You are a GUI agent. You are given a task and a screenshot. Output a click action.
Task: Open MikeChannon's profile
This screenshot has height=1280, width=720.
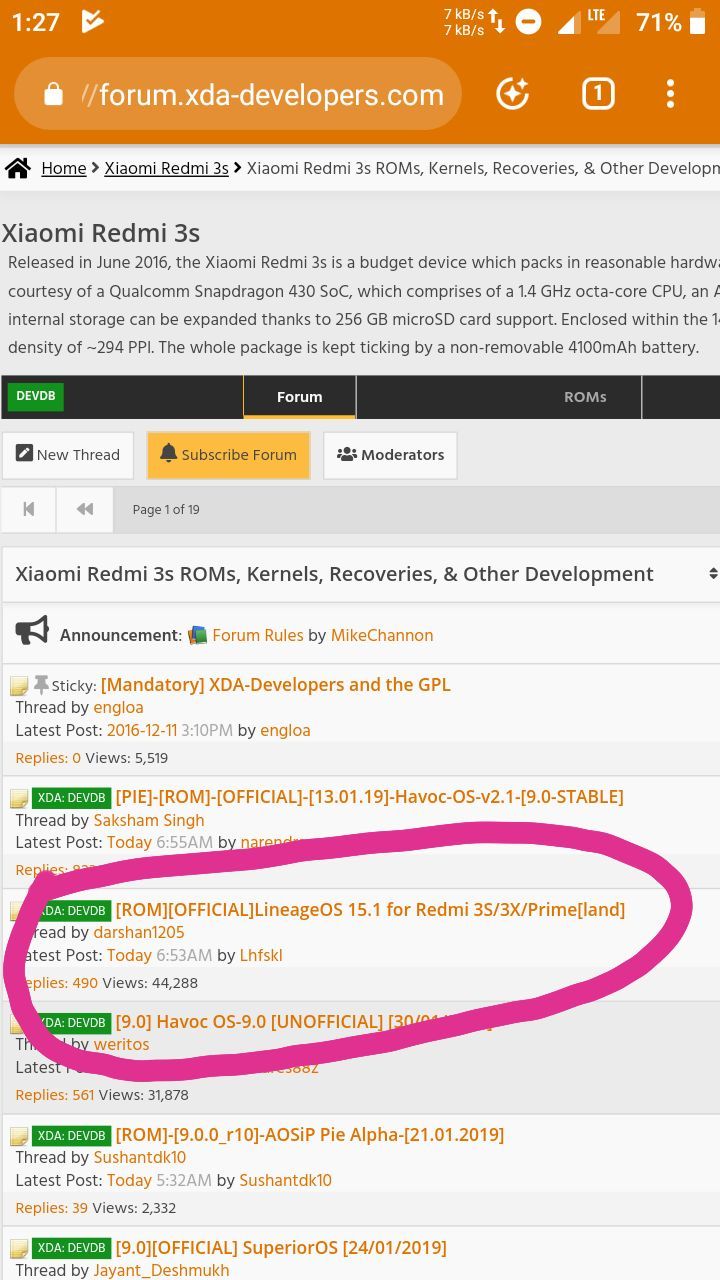(382, 635)
